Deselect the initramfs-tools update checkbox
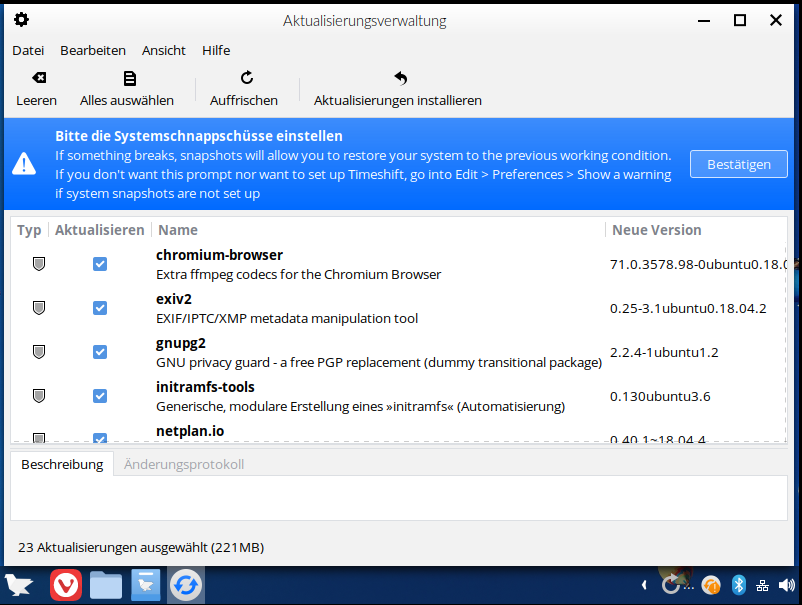Image resolution: width=802 pixels, height=605 pixels. pos(100,396)
